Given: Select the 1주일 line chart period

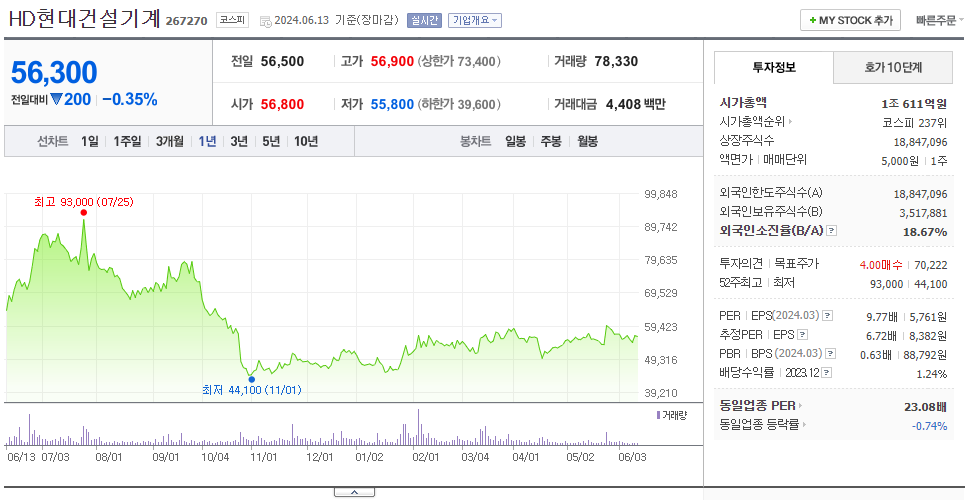Looking at the screenshot, I should 127,141.
